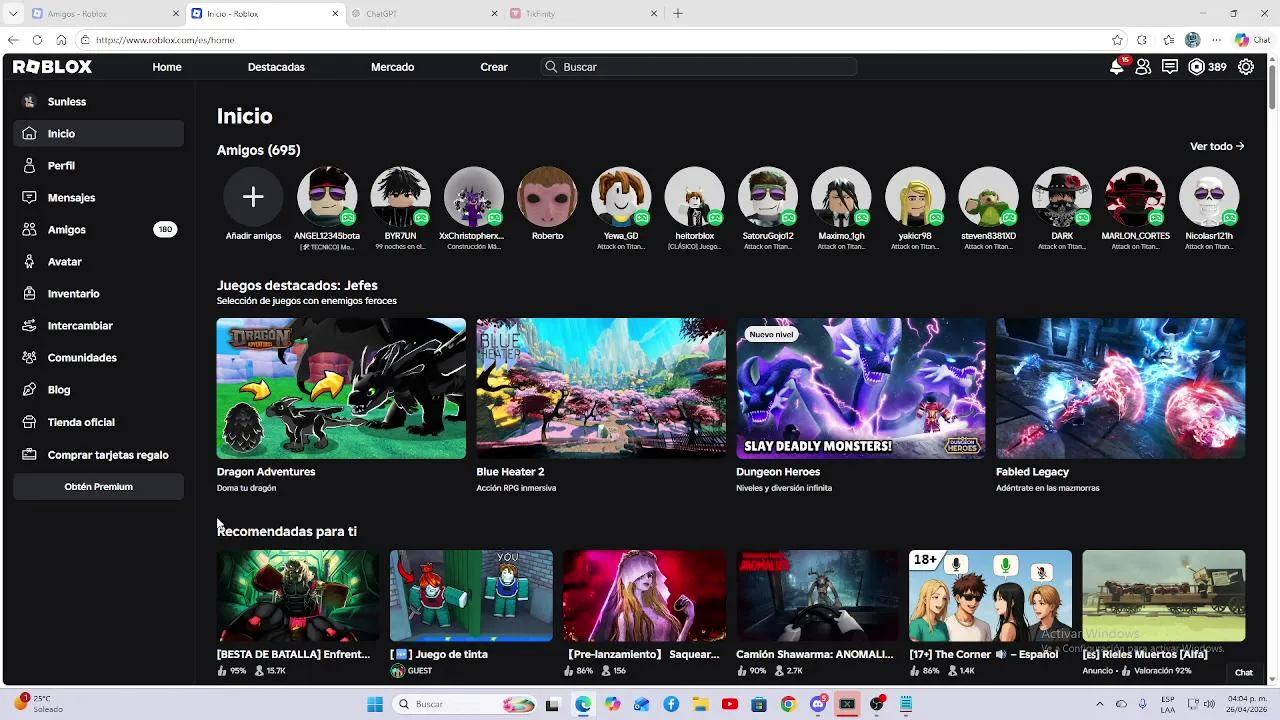The width and height of the screenshot is (1280, 720).
Task: Open the Chat button at bottom right
Action: pos(1243,673)
